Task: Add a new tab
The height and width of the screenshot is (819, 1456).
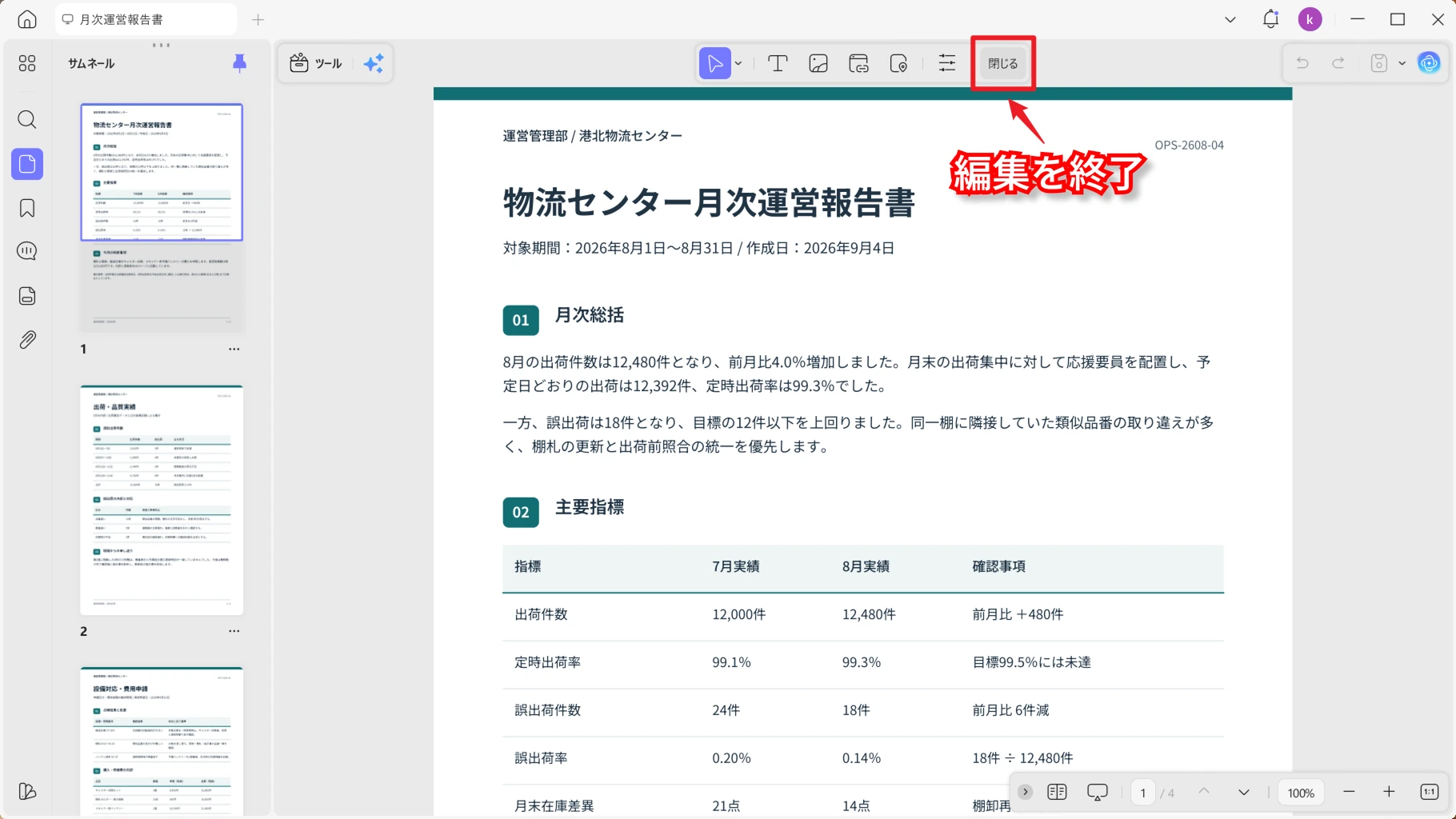Action: [x=258, y=19]
